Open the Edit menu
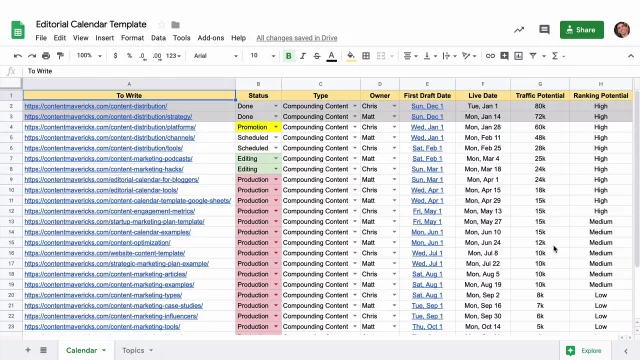The width and height of the screenshot is (640, 360). pyautogui.click(x=60, y=38)
